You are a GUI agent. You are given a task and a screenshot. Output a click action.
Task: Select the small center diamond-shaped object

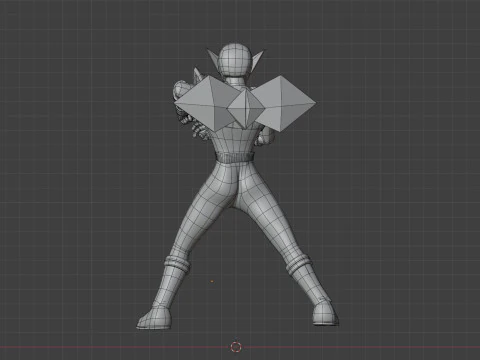tap(246, 109)
